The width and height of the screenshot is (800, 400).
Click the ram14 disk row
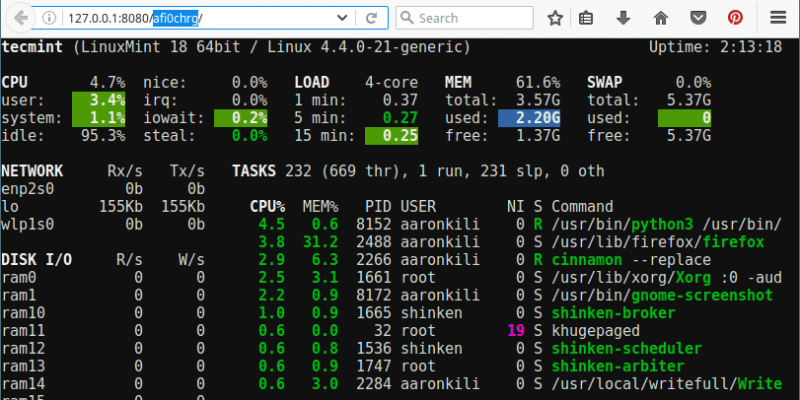103,384
